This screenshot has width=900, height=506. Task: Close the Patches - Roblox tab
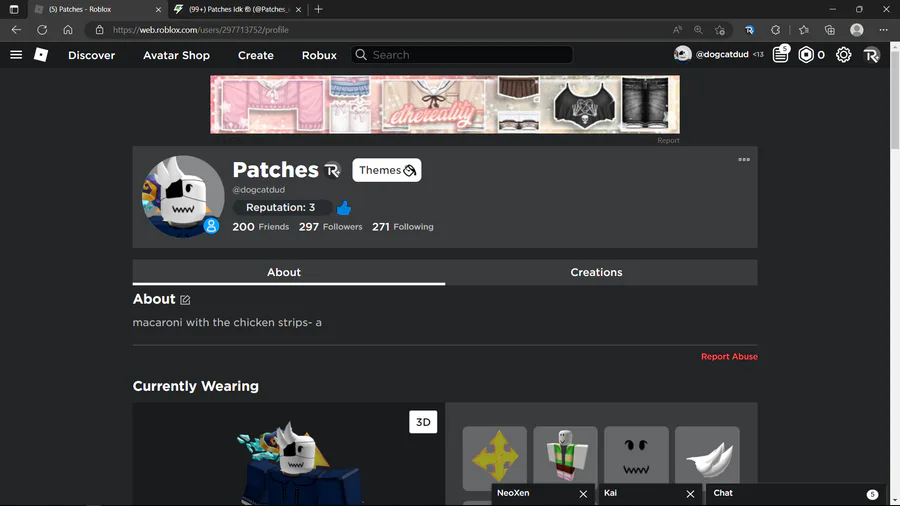tap(158, 10)
